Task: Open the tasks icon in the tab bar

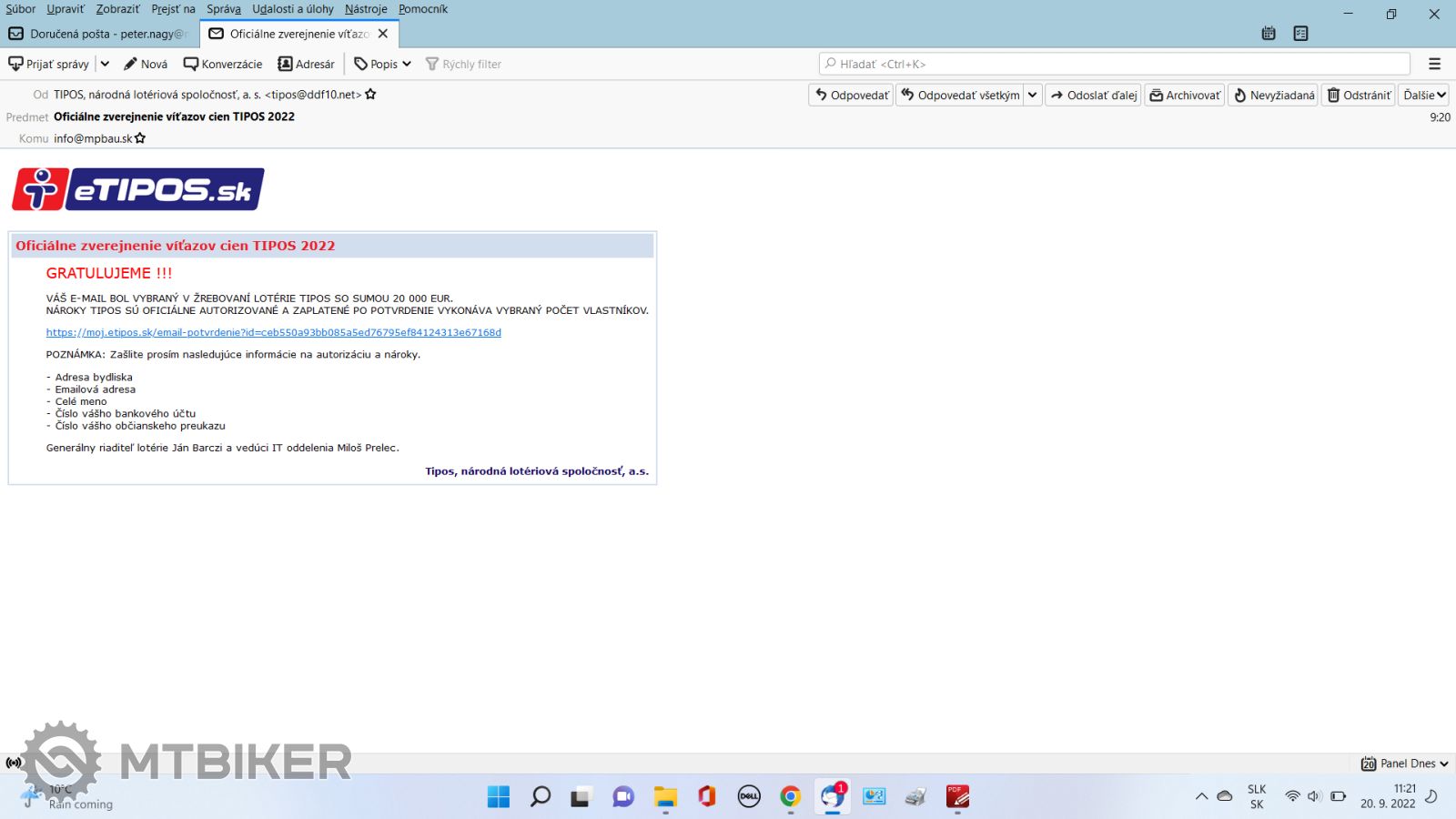Action: click(1300, 34)
